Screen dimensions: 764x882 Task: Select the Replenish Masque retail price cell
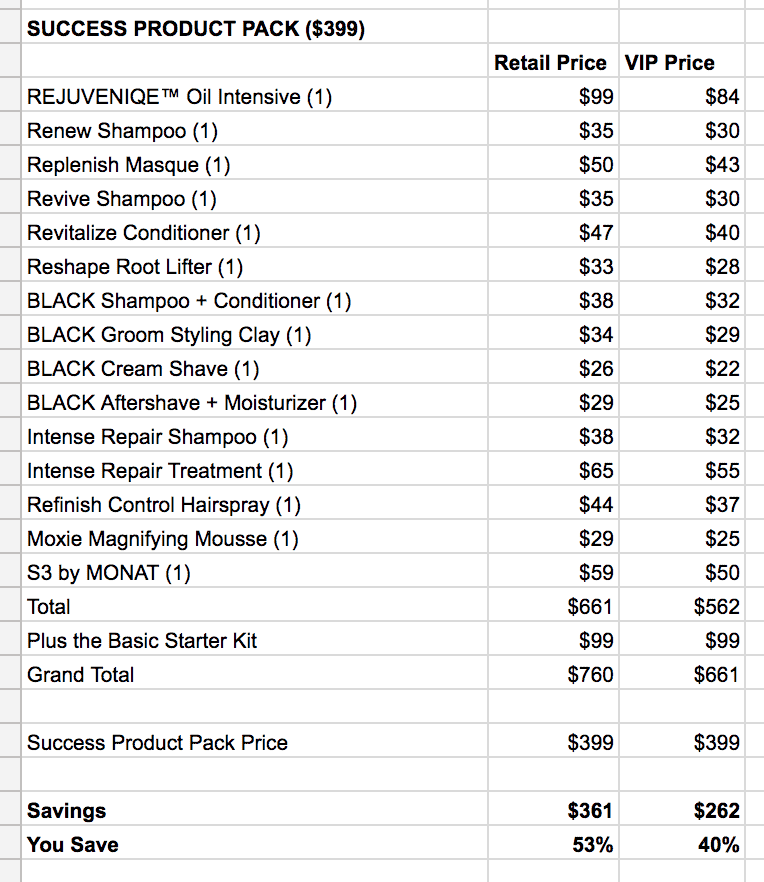tap(596, 165)
